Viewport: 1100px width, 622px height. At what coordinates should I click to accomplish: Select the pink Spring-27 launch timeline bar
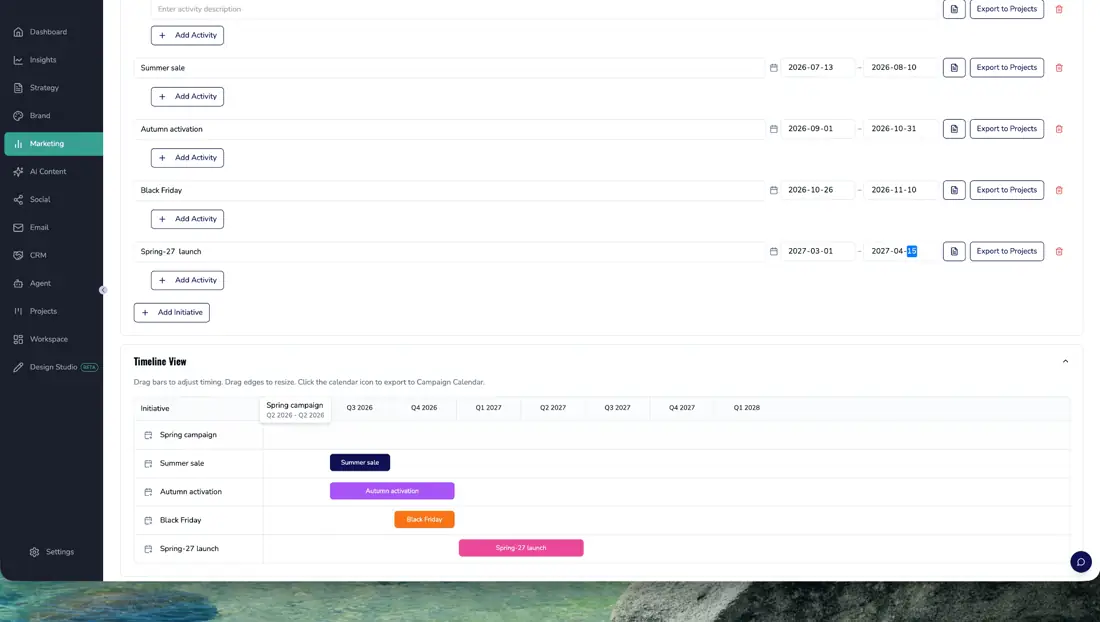pos(521,548)
